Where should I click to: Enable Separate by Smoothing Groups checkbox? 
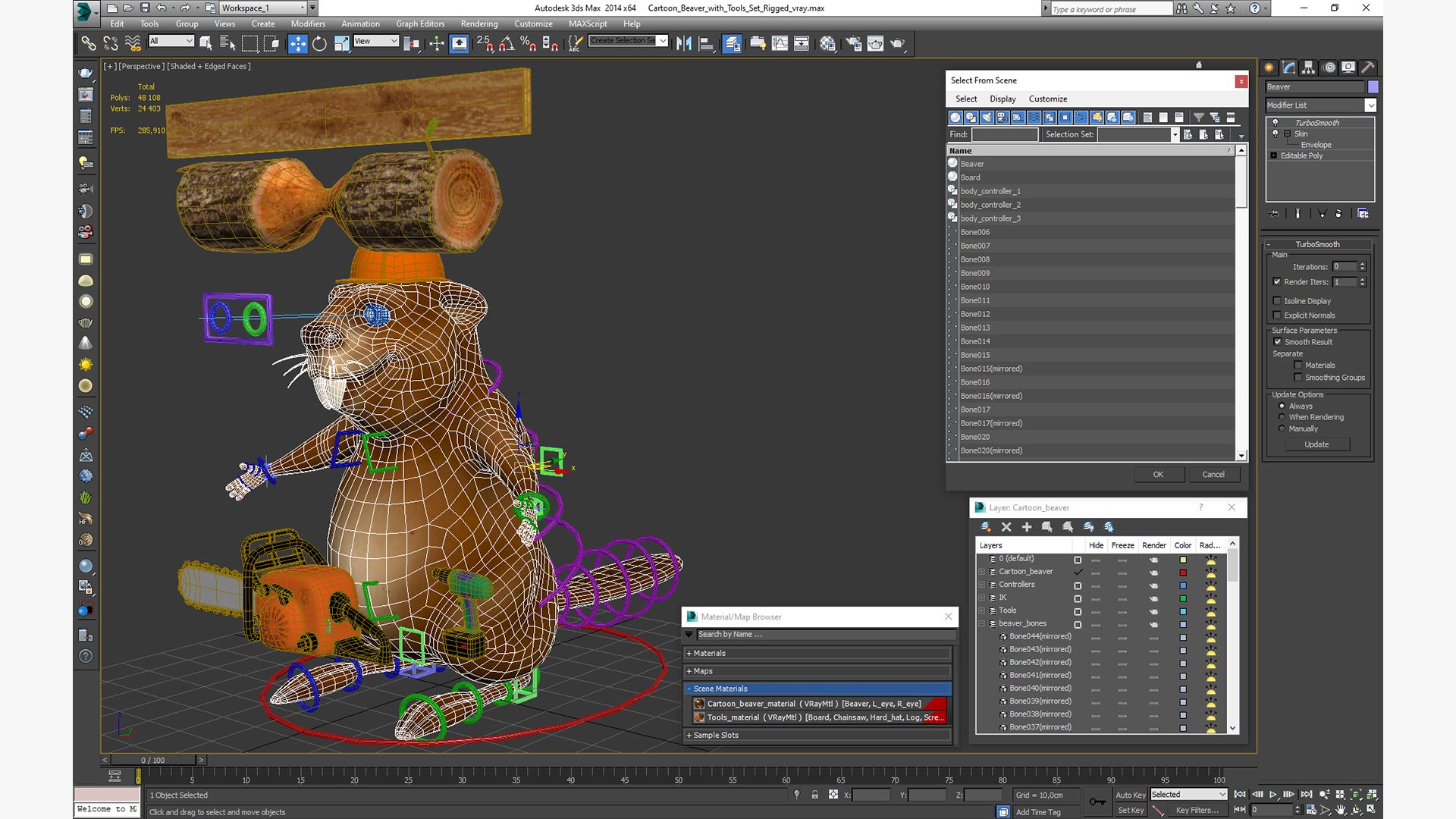pos(1298,377)
